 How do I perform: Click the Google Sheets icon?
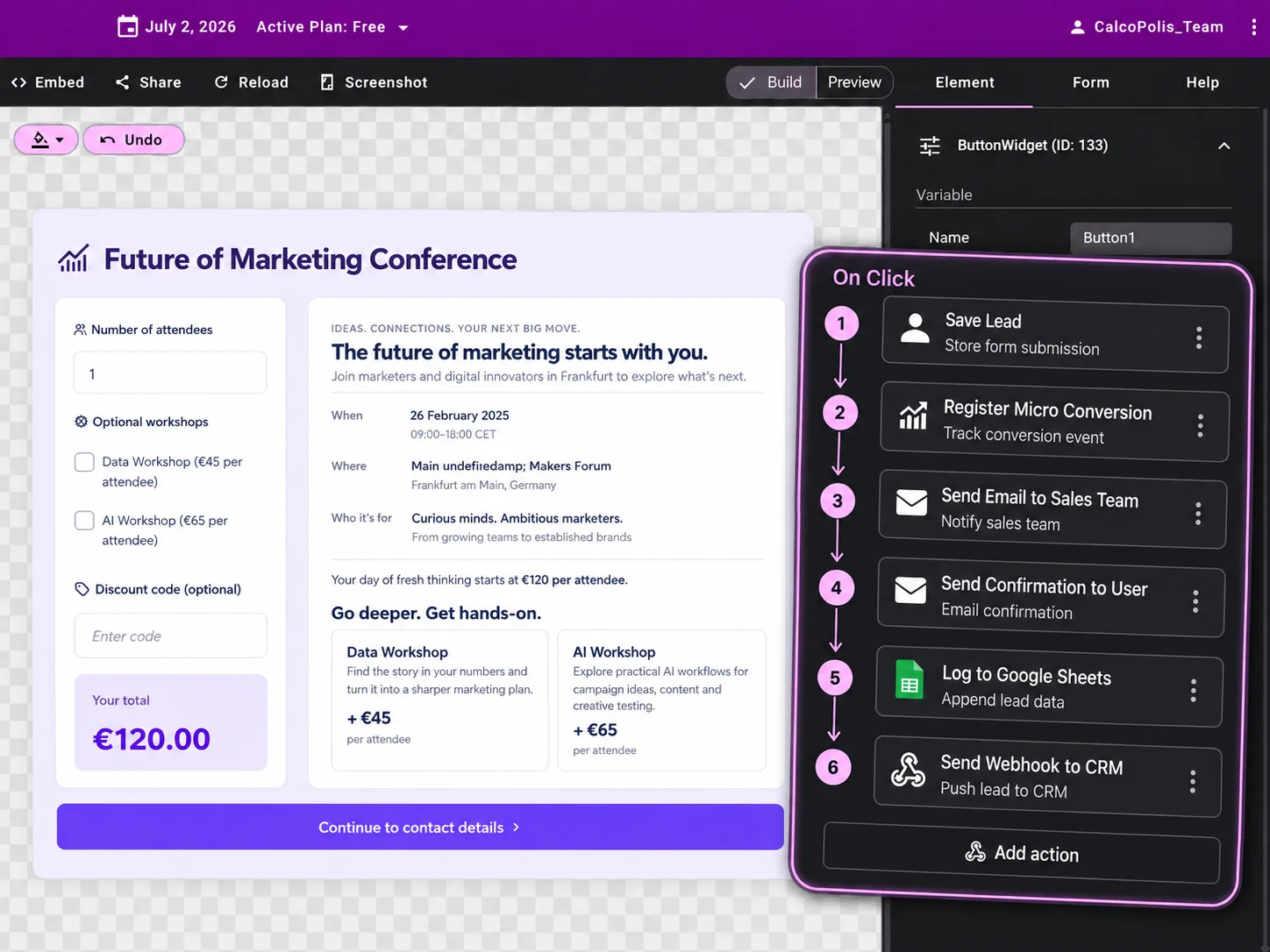(x=910, y=679)
